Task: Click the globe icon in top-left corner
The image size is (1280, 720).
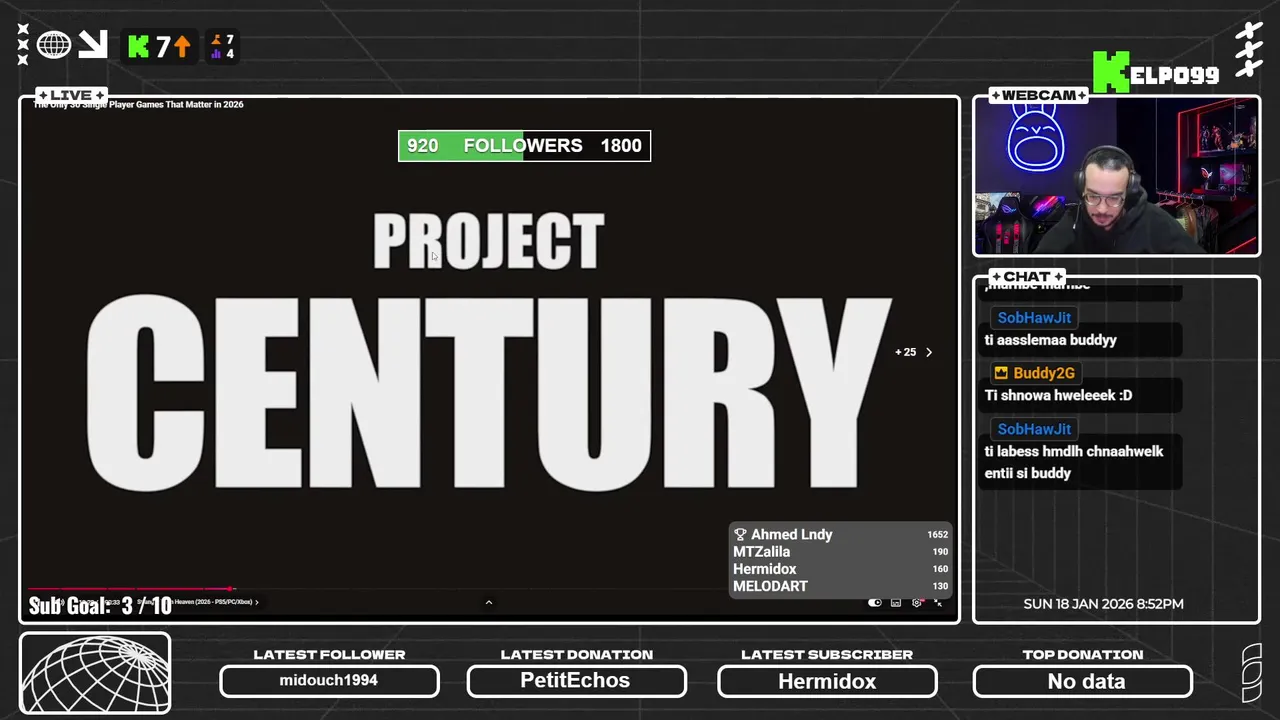Action: pos(54,45)
